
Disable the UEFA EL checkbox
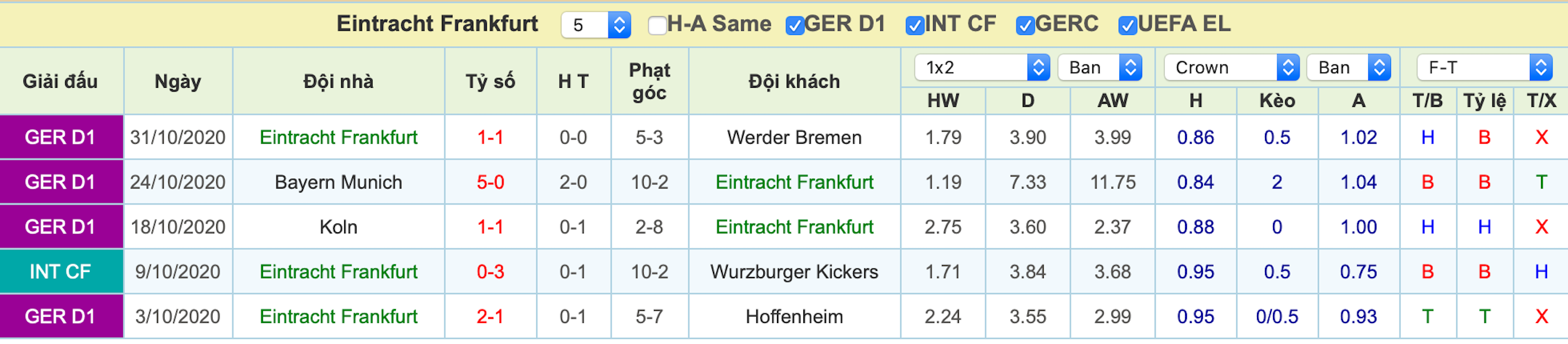pos(1127,25)
